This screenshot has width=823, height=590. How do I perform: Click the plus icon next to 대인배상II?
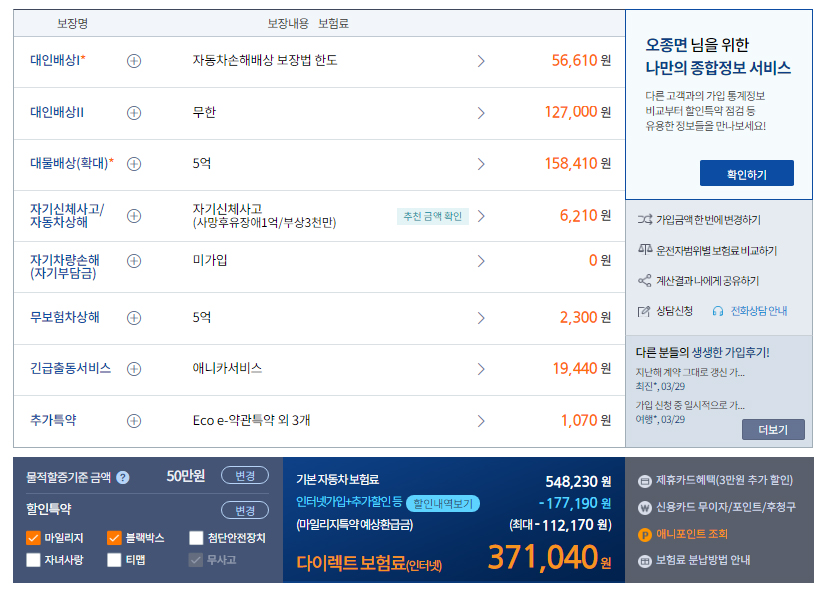coord(134,112)
